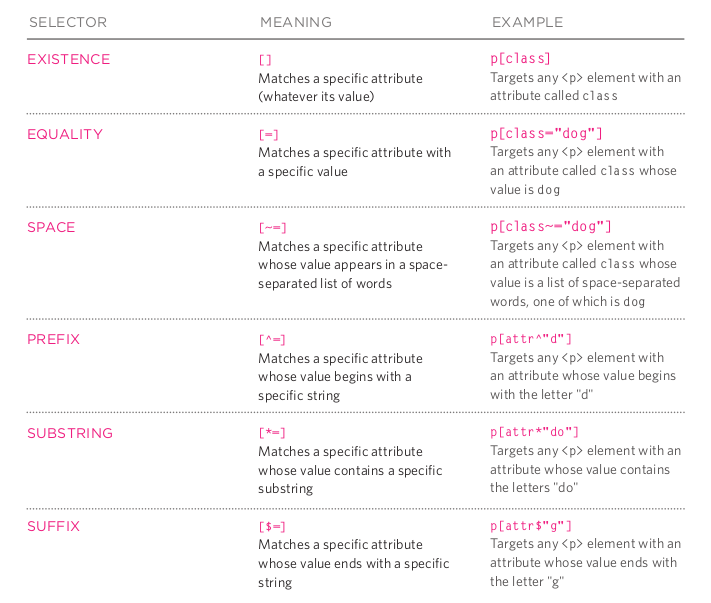Click the p[attr^"d"] example code
711x603 pixels.
(531, 339)
